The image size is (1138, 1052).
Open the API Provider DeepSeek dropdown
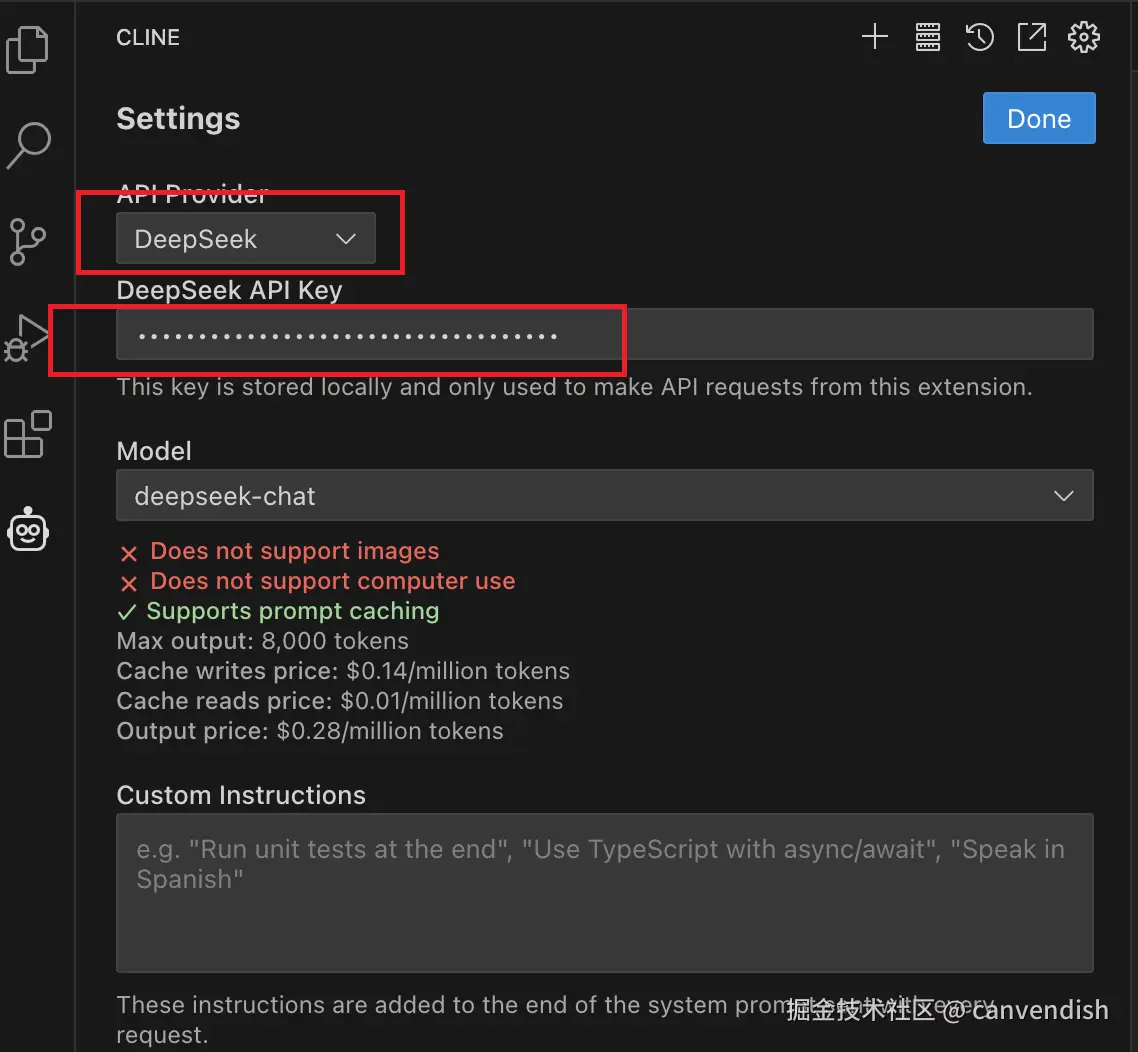click(245, 238)
